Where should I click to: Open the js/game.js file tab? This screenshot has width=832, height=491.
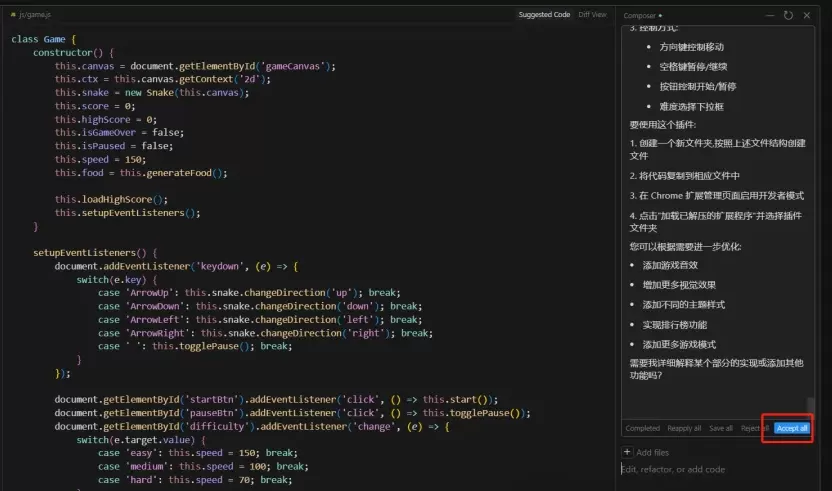tap(31, 15)
